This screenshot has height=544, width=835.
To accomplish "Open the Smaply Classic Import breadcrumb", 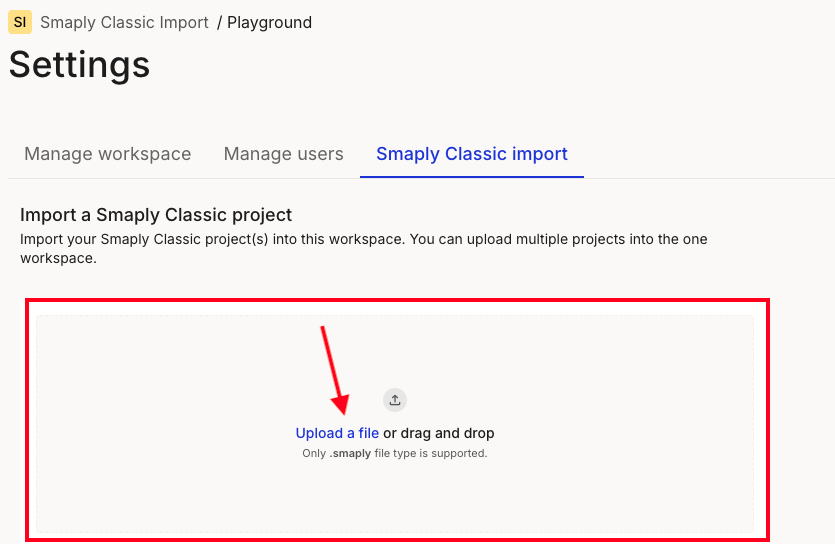I will [x=124, y=22].
